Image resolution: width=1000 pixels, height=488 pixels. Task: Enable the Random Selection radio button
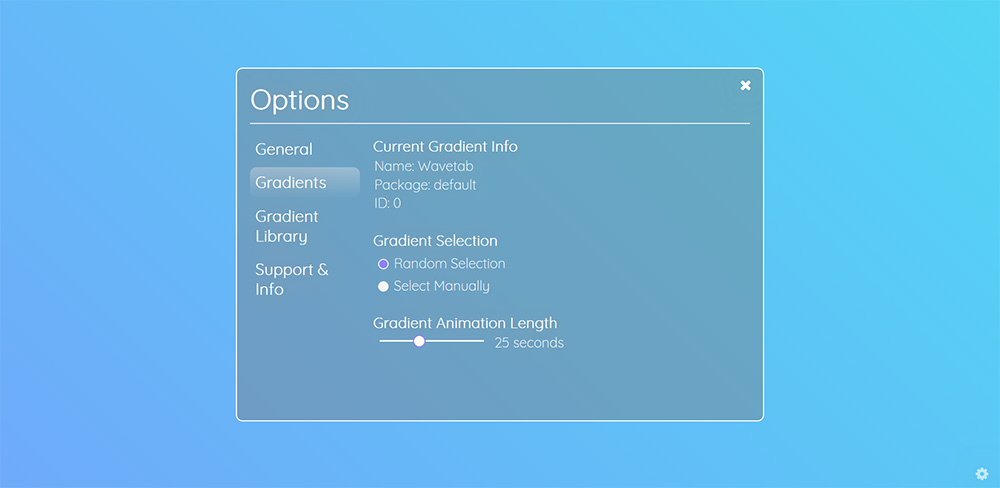pyautogui.click(x=383, y=264)
